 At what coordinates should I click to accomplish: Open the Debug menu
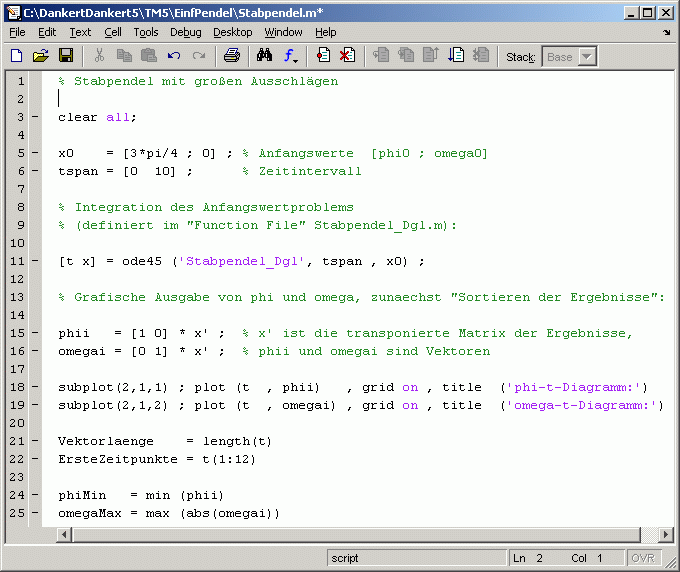(185, 32)
